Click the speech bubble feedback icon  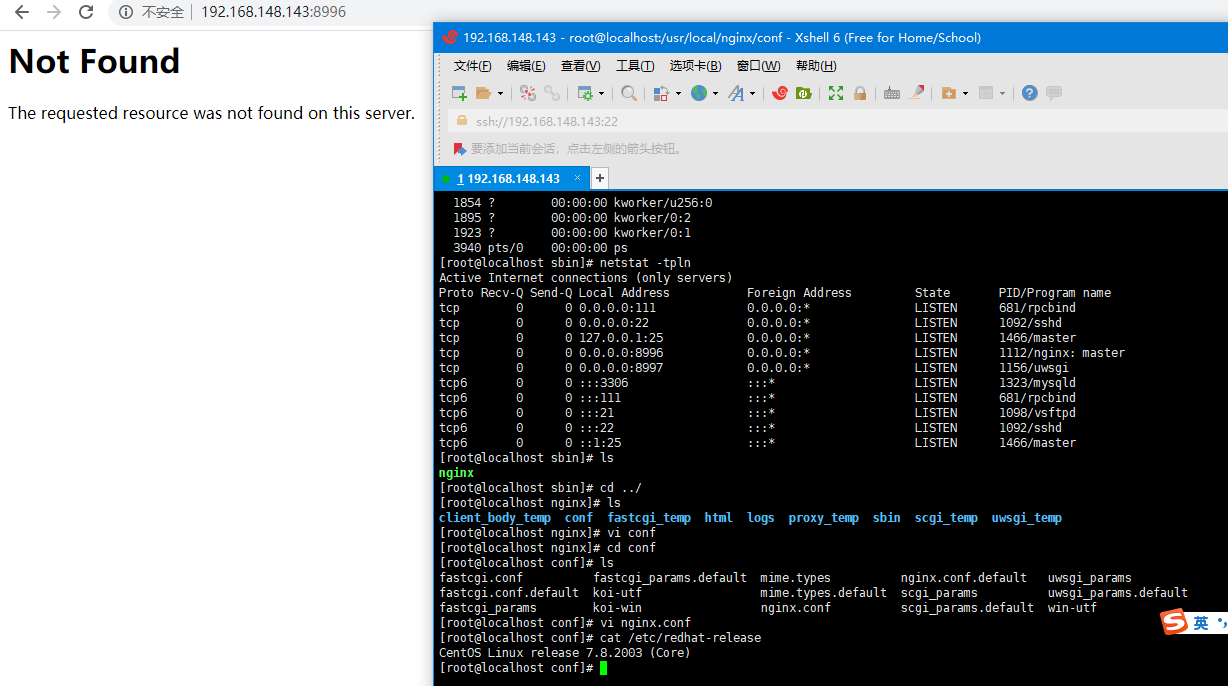point(1054,93)
